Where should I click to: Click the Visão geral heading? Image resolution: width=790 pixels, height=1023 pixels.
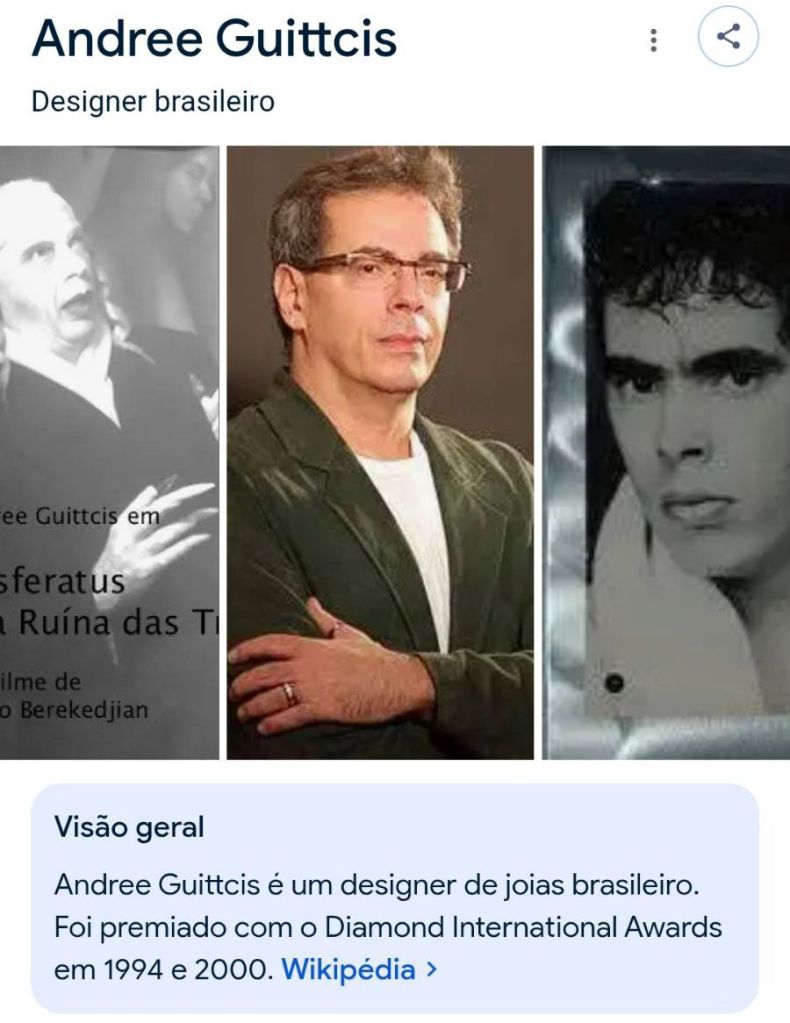tap(129, 827)
